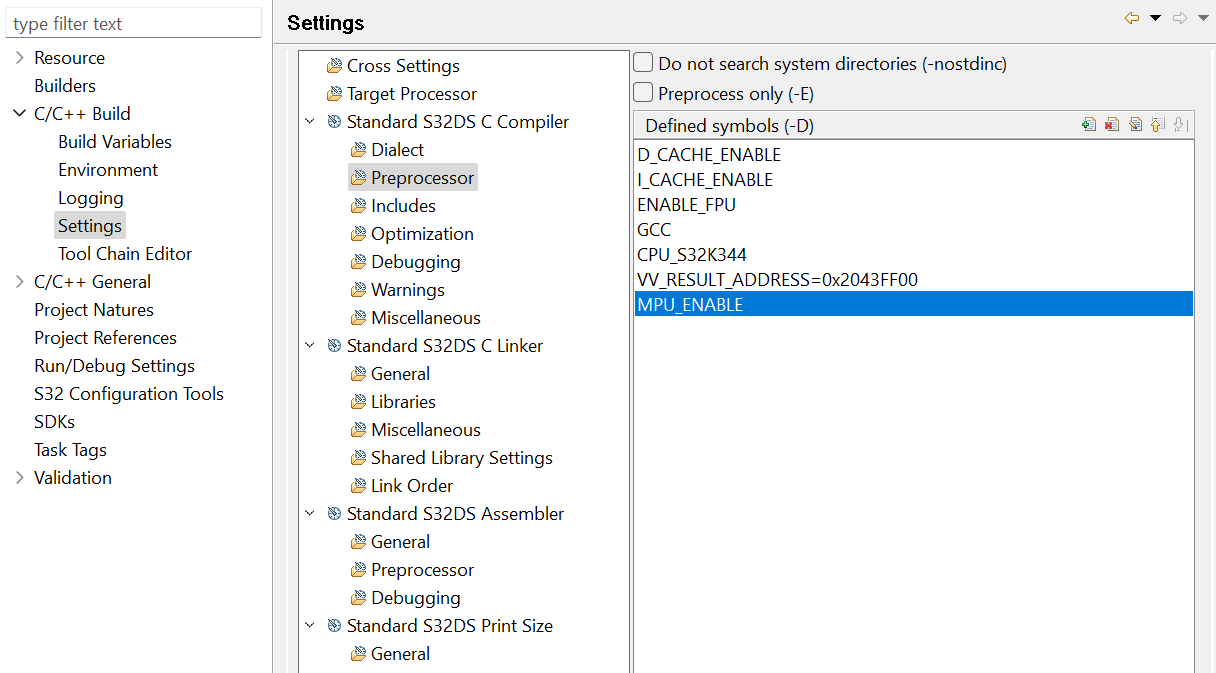Open the forward history dropdown arrow
This screenshot has width=1216, height=673.
pyautogui.click(x=1203, y=18)
